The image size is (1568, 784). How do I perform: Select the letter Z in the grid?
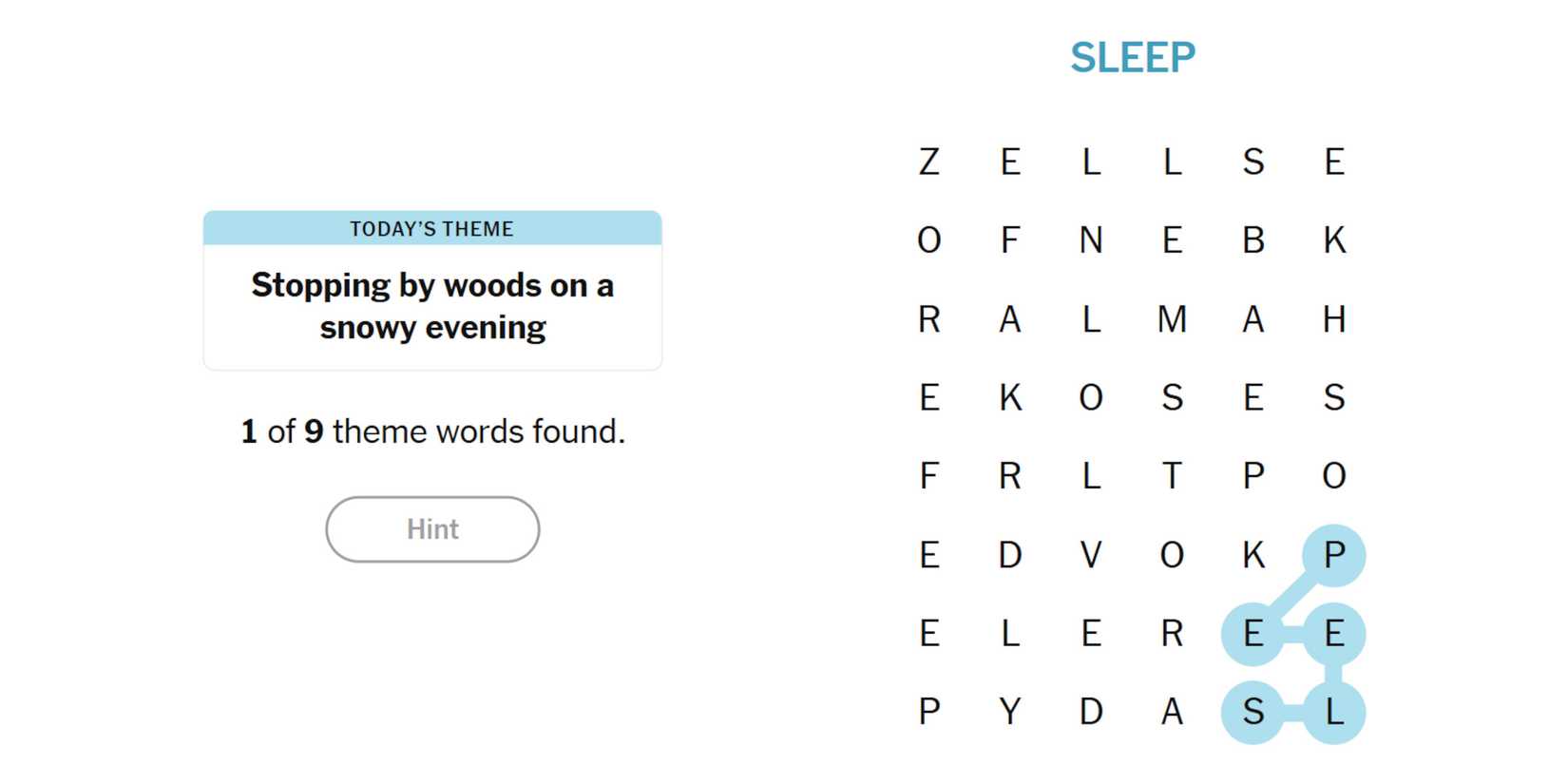coord(929,162)
